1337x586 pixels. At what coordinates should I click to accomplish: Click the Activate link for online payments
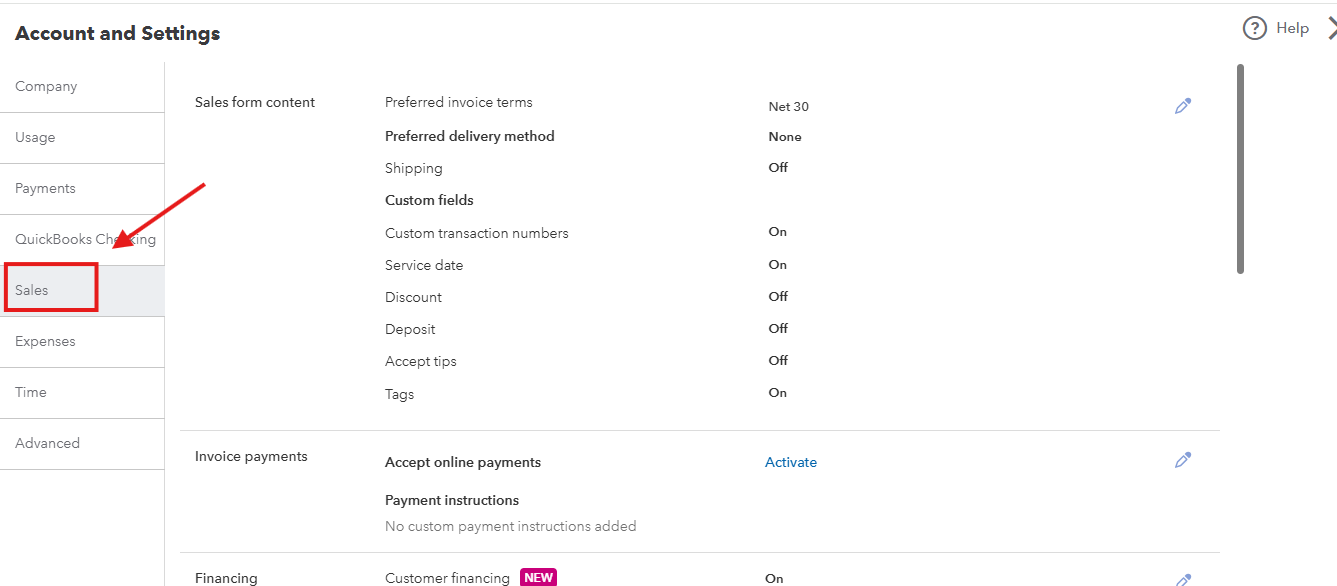[x=791, y=462]
